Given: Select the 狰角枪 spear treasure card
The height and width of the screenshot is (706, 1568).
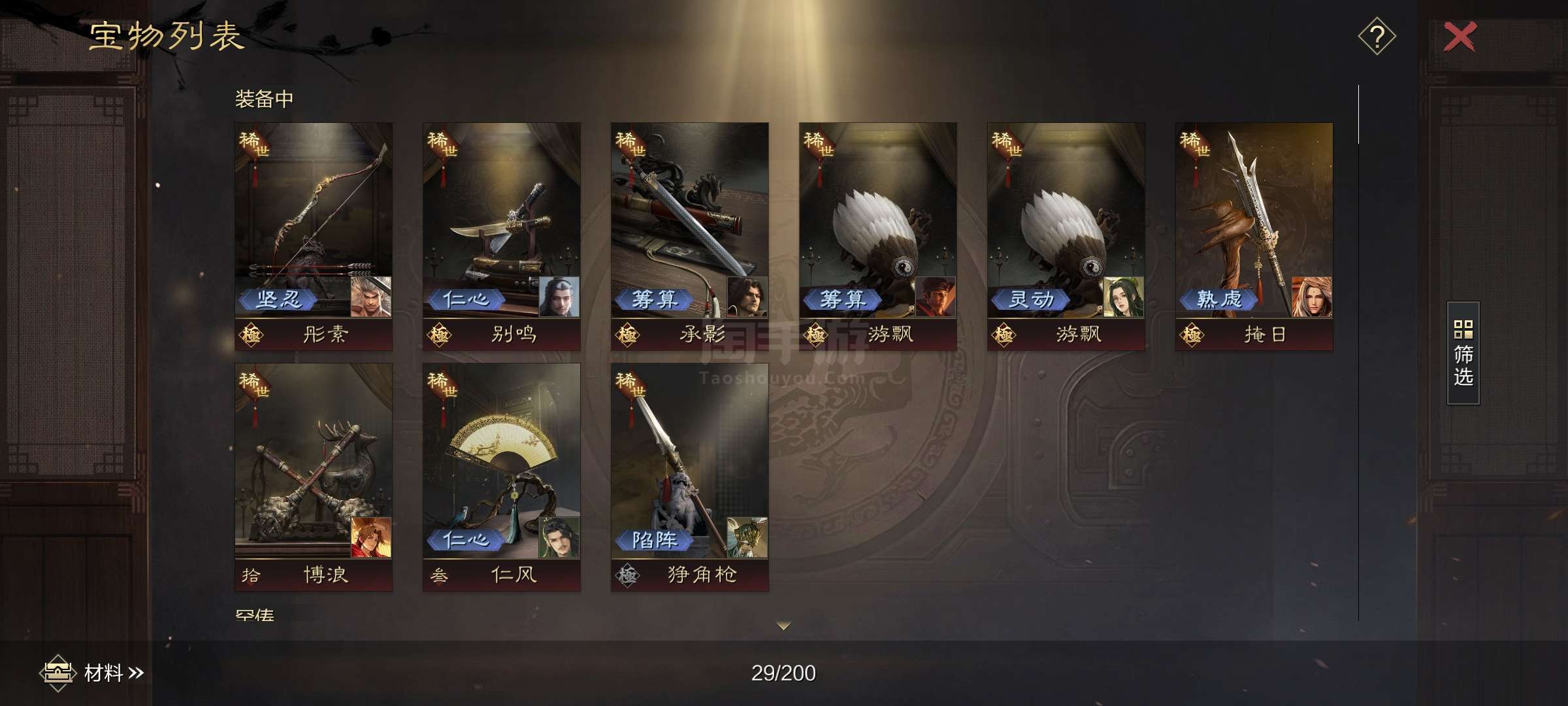Looking at the screenshot, I should 690,477.
